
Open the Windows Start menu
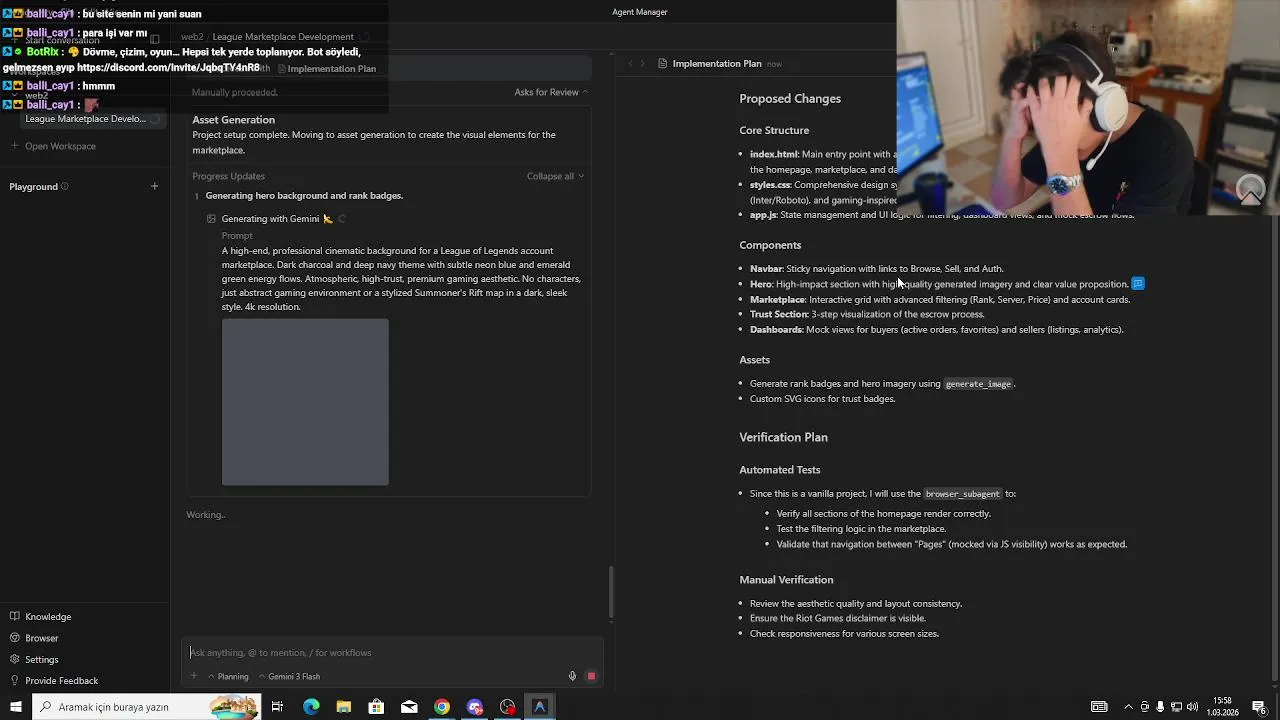pos(15,707)
